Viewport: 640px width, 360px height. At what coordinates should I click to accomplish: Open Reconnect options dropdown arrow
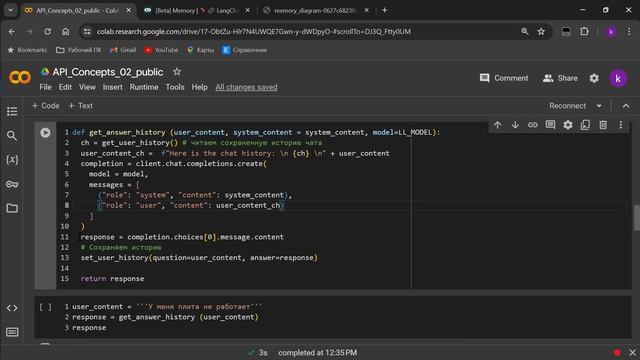[599, 106]
